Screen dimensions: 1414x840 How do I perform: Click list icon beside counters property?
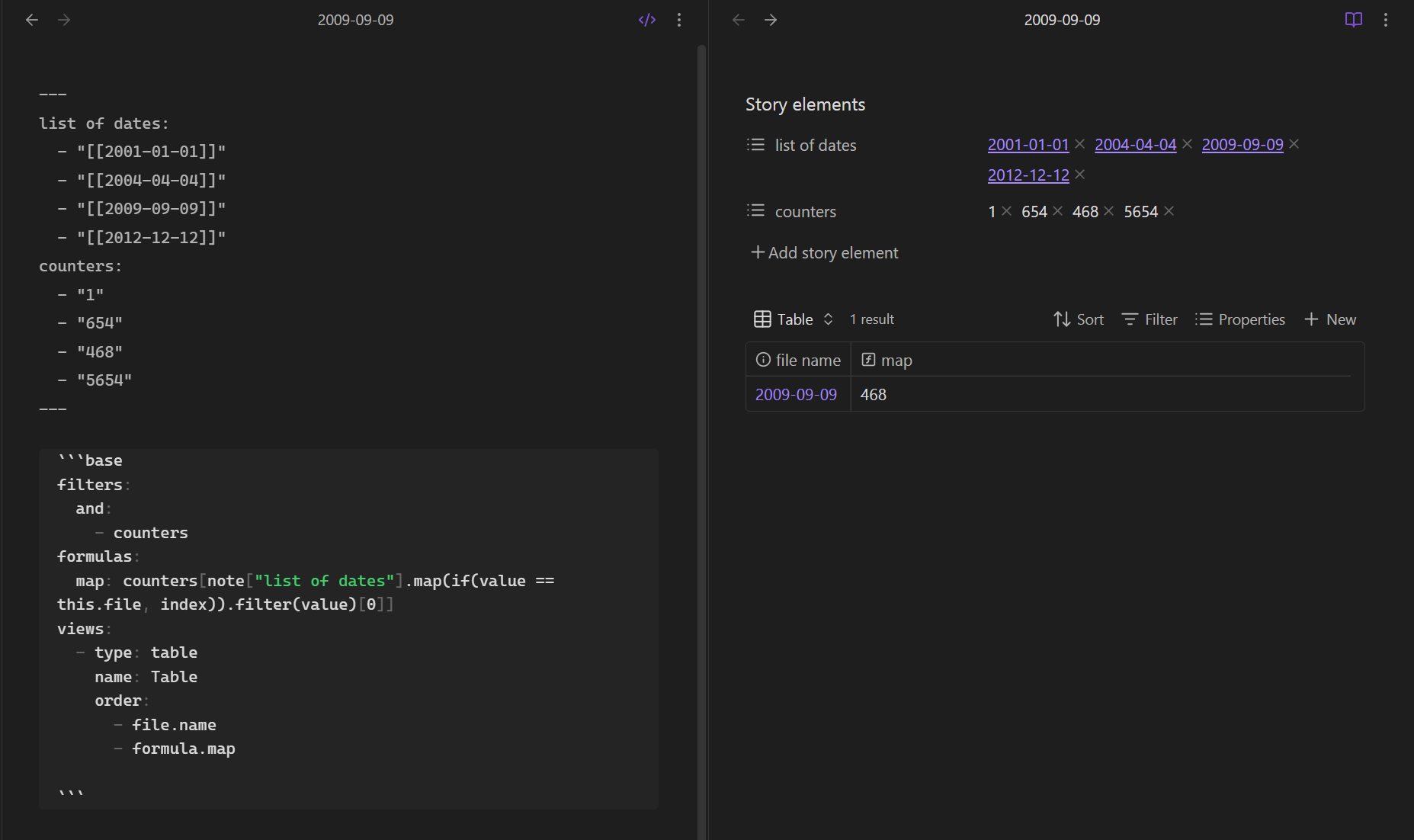pos(755,211)
